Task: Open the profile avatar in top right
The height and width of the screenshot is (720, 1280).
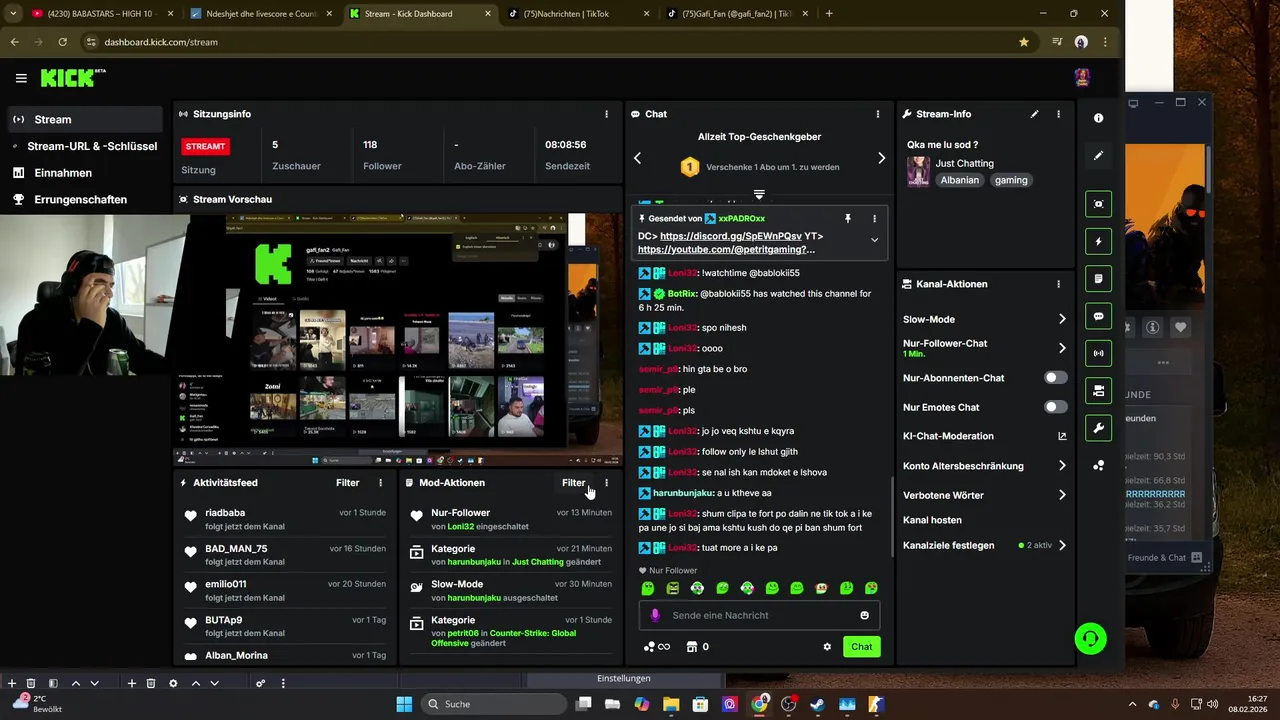Action: [x=1081, y=78]
